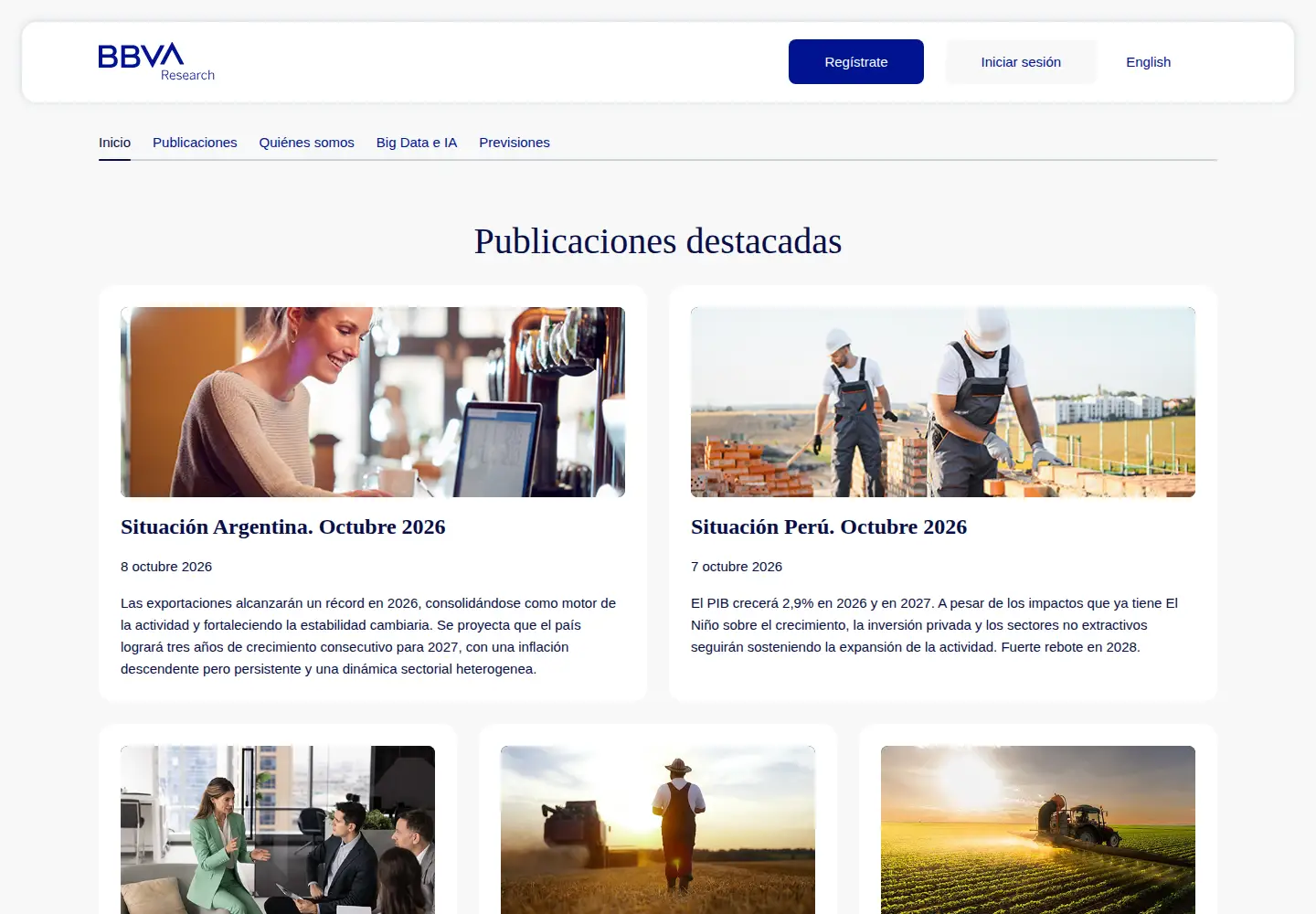Open the business meeting card image
1316x914 pixels.
pos(278,830)
